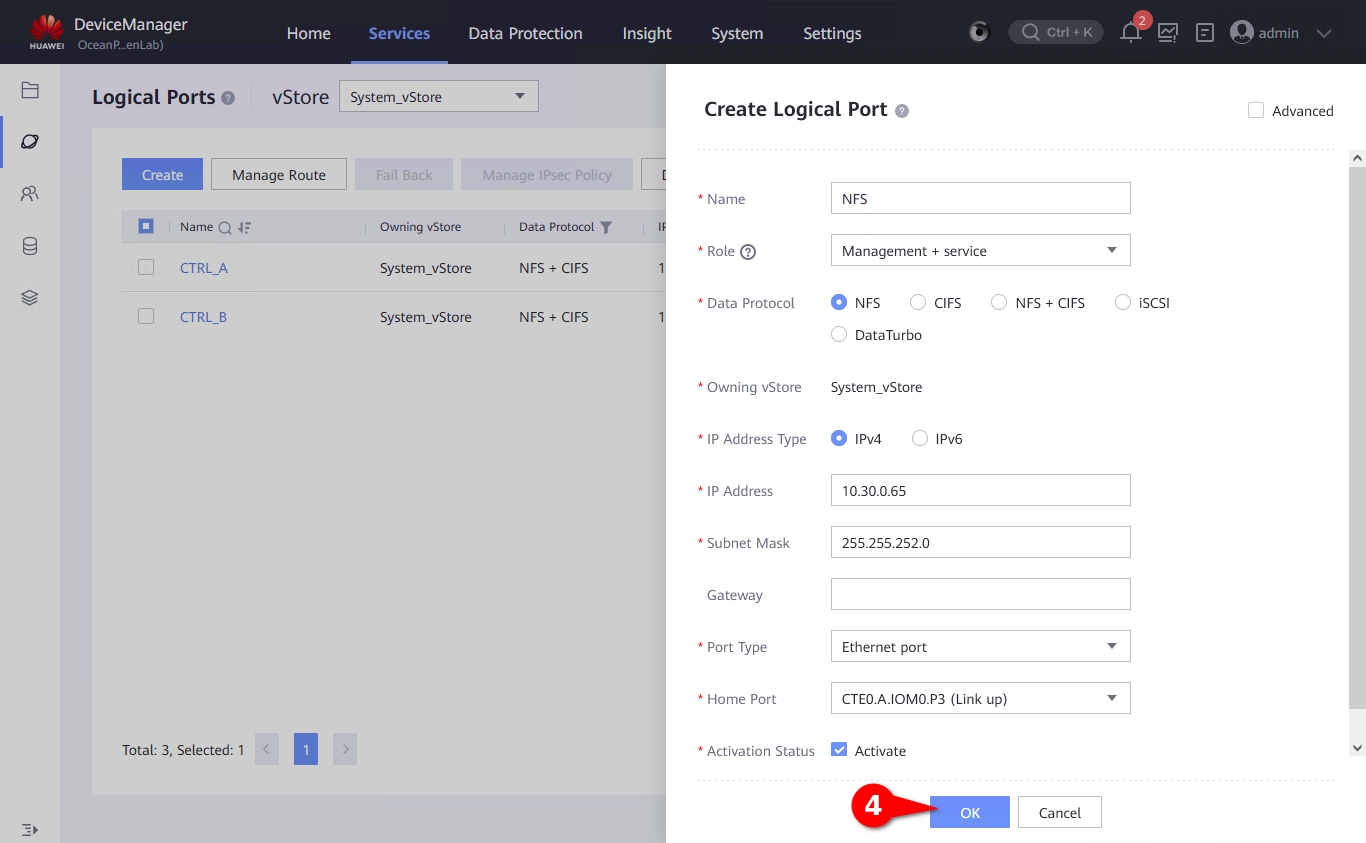
Task: Open the folder icon in left sidebar
Action: (x=30, y=90)
